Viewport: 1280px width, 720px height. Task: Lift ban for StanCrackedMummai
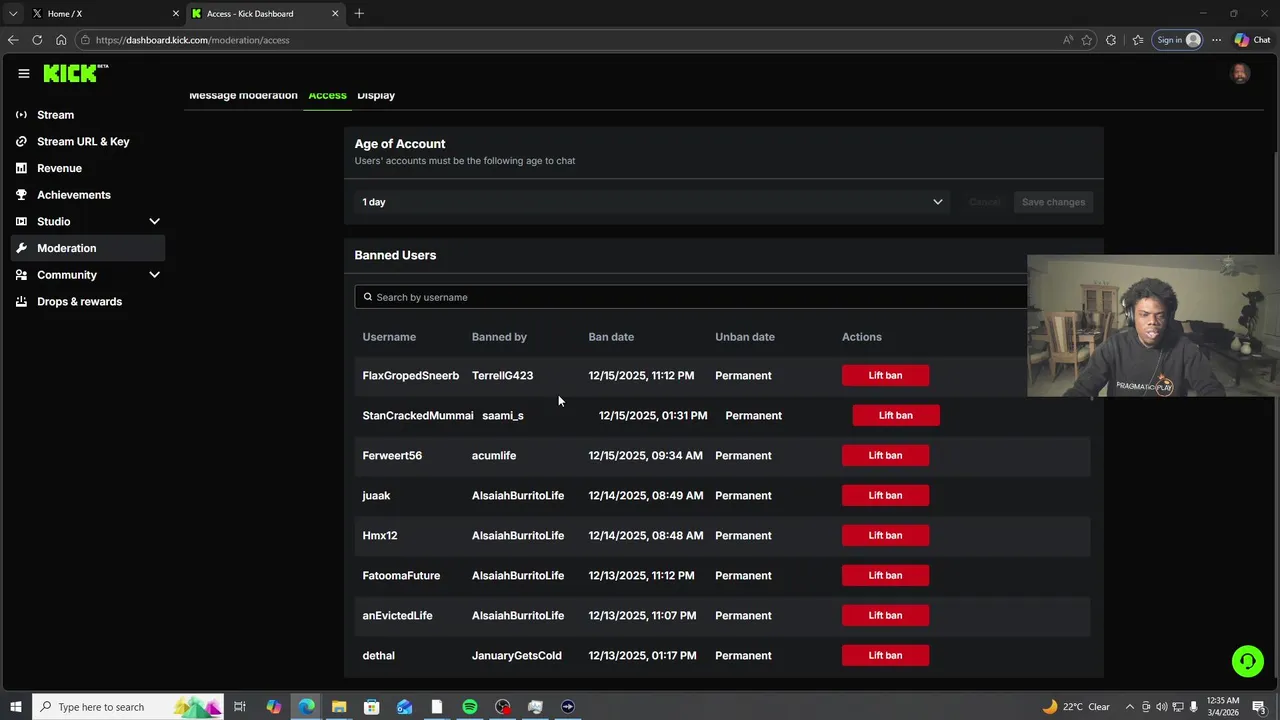point(895,415)
